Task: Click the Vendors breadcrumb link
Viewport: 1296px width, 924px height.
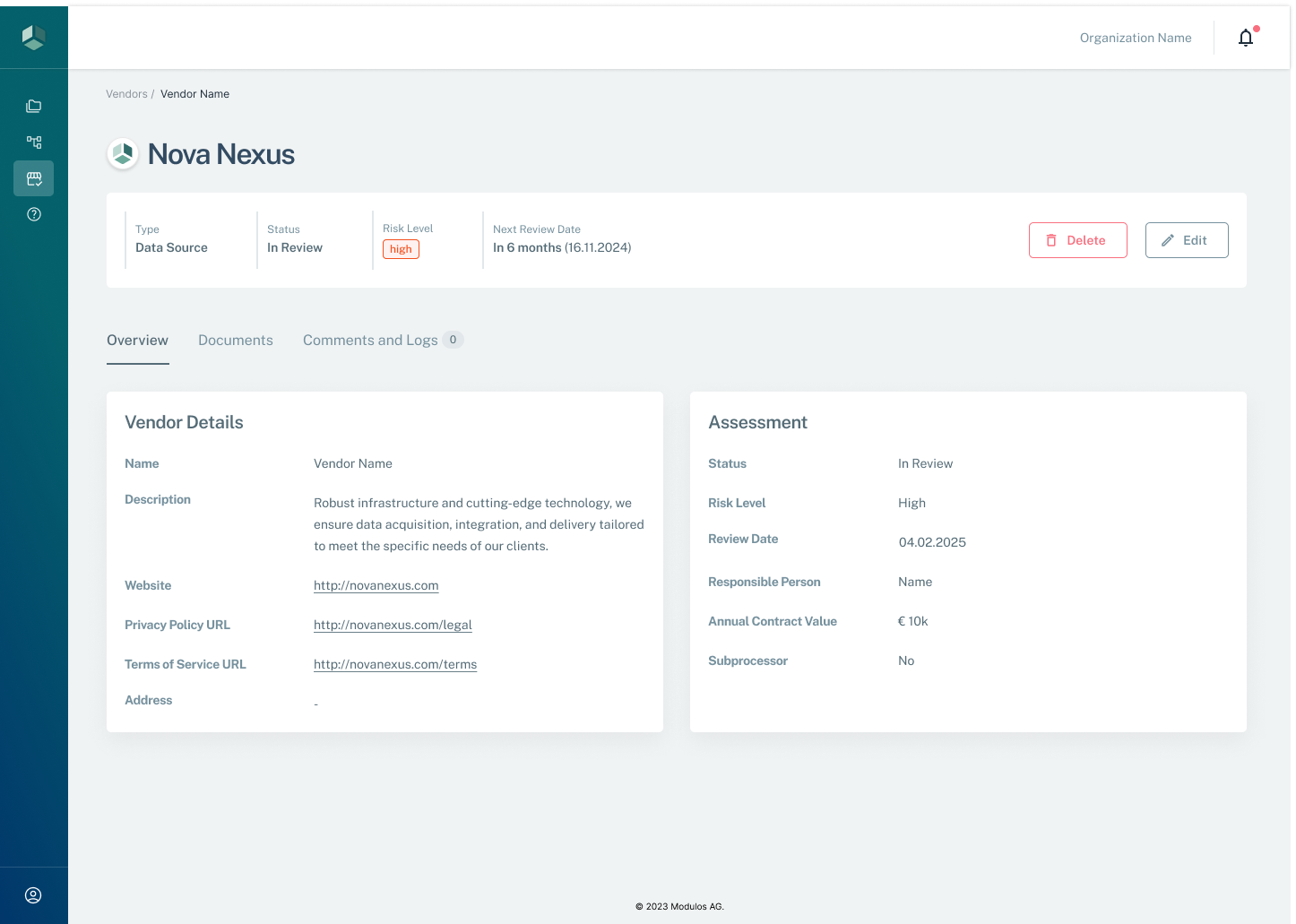Action: click(126, 93)
